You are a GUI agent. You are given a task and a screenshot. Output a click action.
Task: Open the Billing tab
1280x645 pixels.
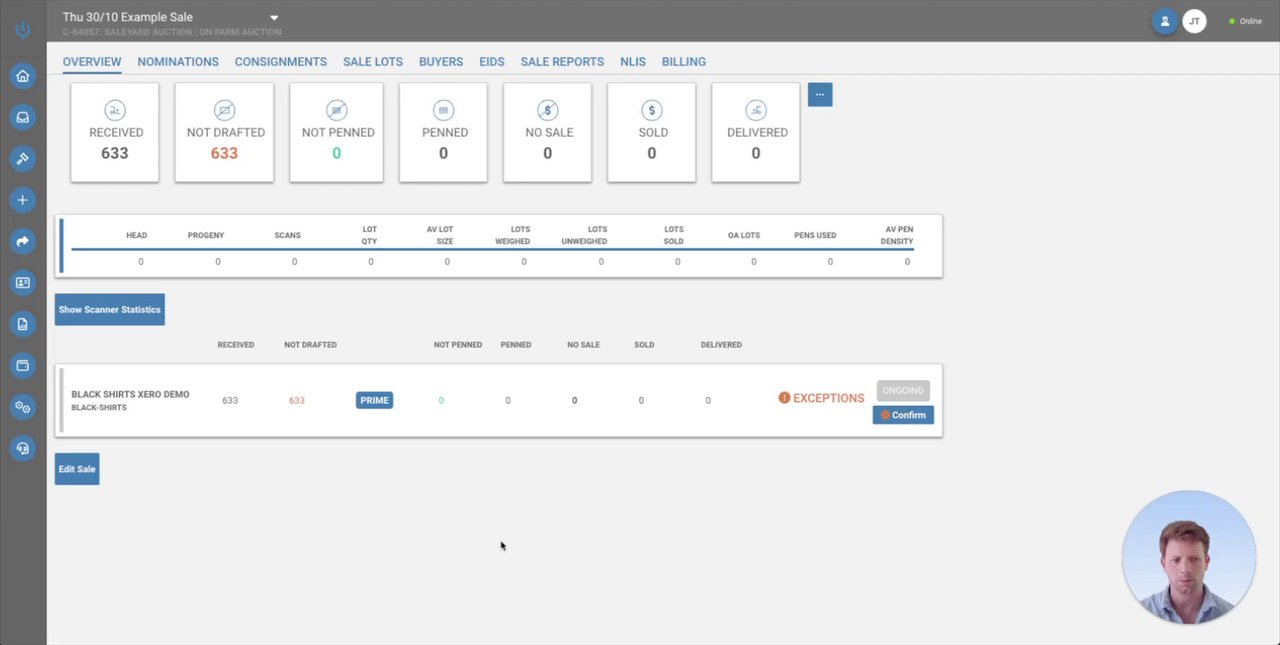684,62
